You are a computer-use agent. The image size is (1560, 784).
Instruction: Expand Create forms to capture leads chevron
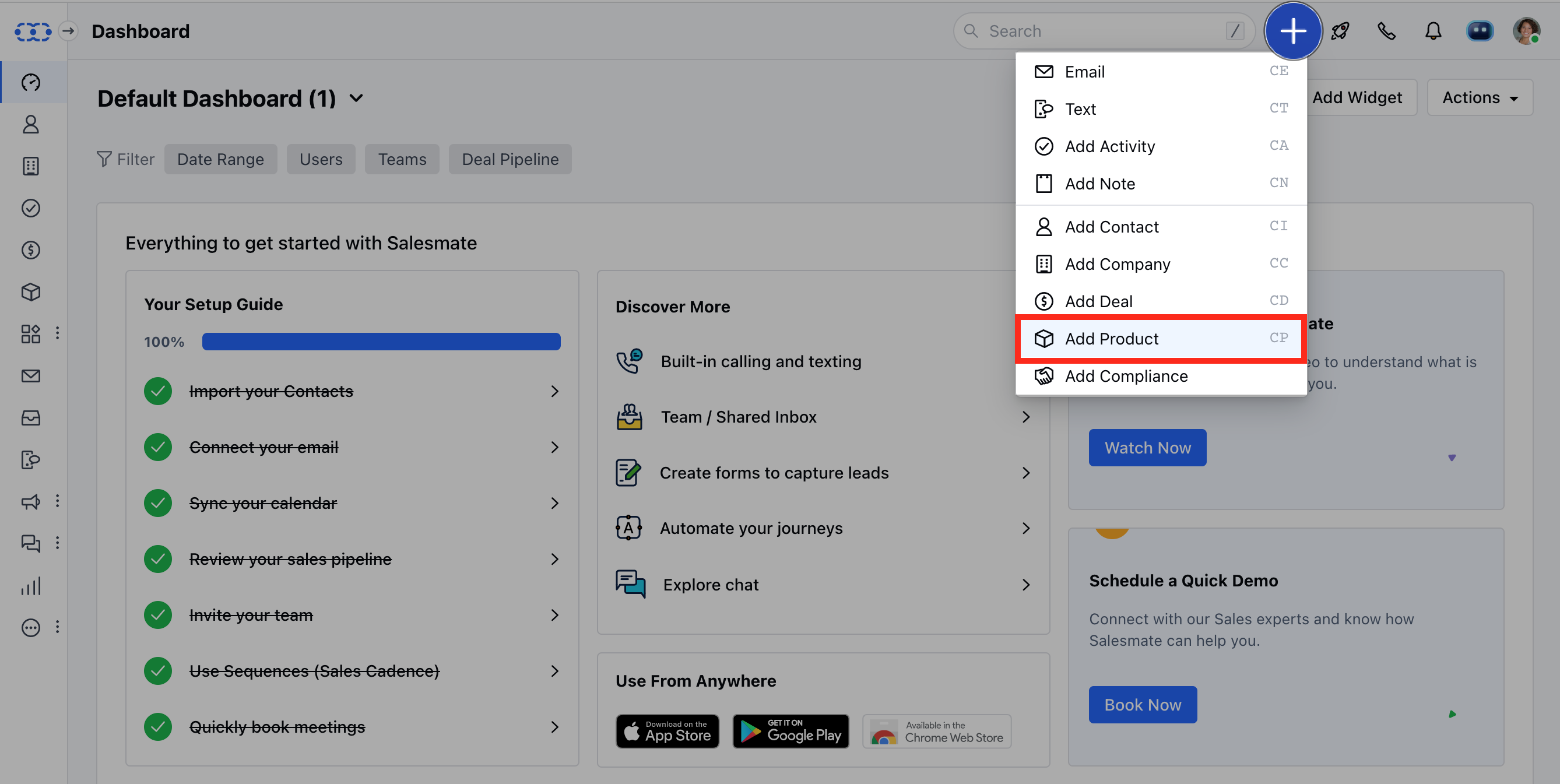1026,473
